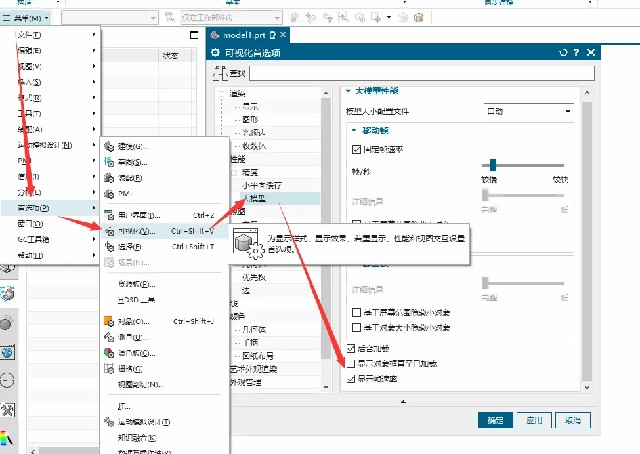Click the 用户界面 user interface icon

pos(109,214)
